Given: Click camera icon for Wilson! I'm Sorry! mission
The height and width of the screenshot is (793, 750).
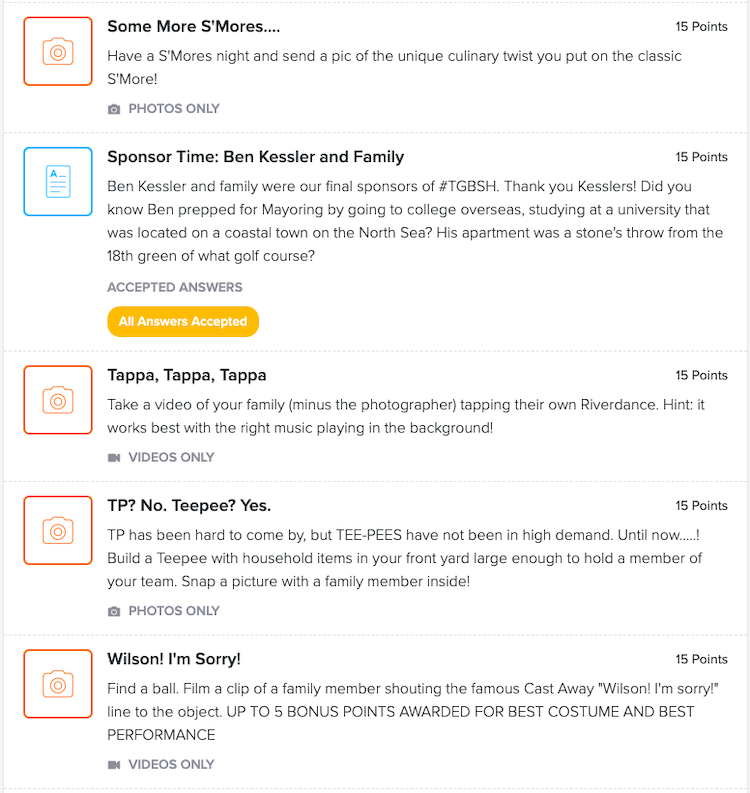Looking at the screenshot, I should pyautogui.click(x=58, y=684).
